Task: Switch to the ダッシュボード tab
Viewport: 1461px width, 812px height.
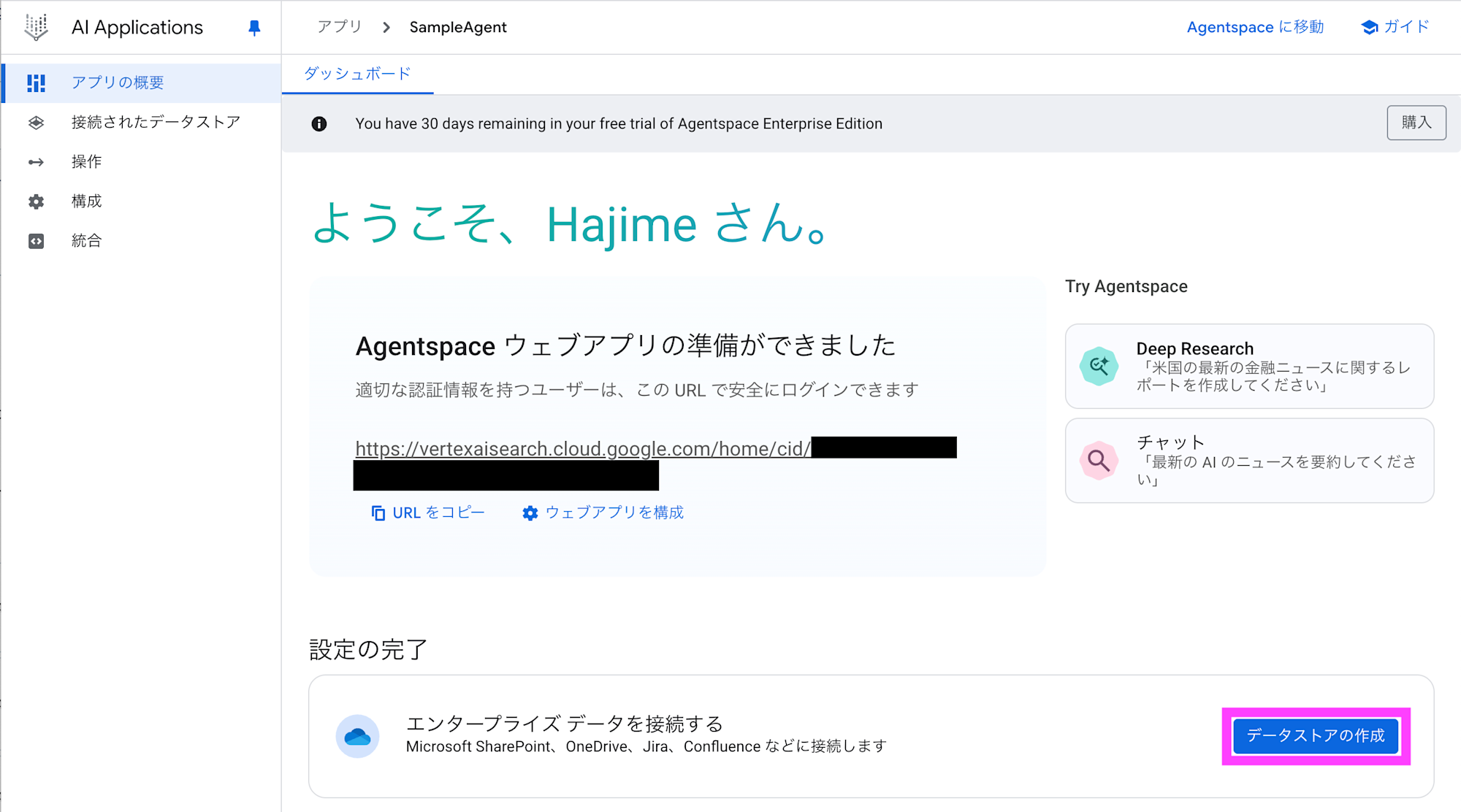Action: click(x=357, y=74)
